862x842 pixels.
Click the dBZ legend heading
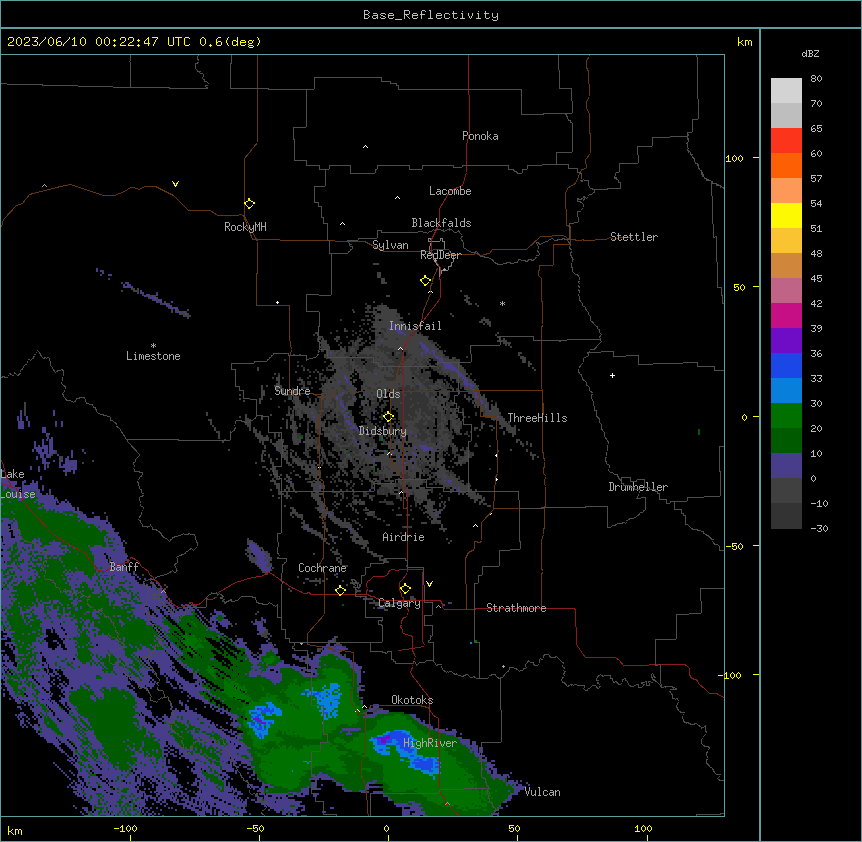tap(810, 53)
